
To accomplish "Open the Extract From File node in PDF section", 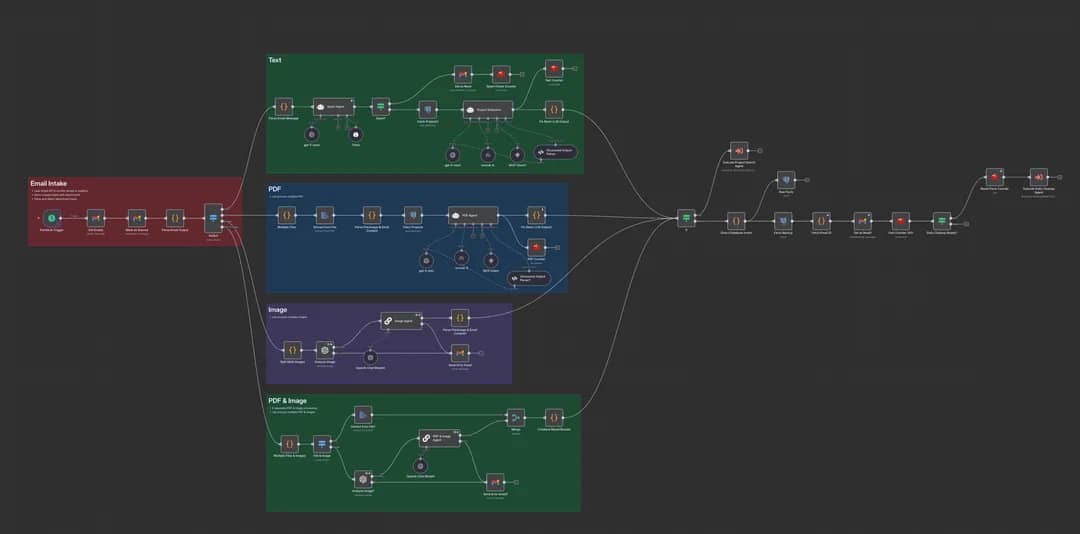I will click(x=323, y=214).
